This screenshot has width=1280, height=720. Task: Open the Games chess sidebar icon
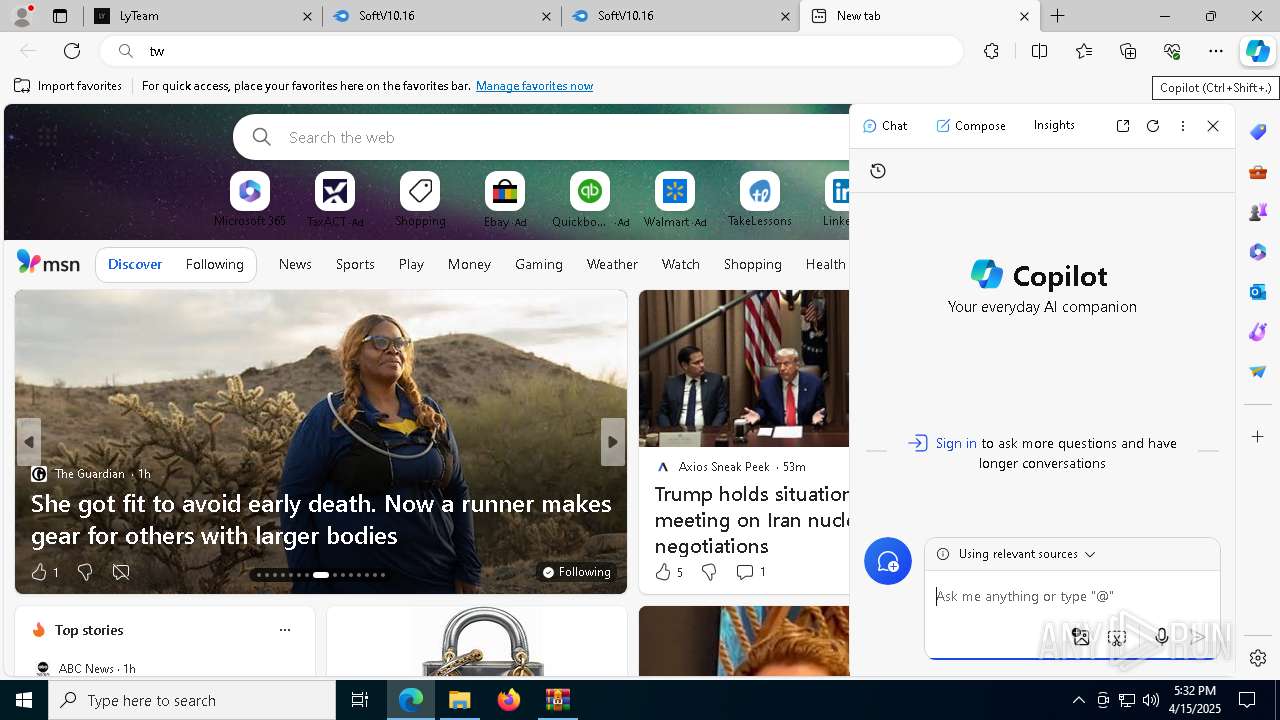tap(1258, 212)
